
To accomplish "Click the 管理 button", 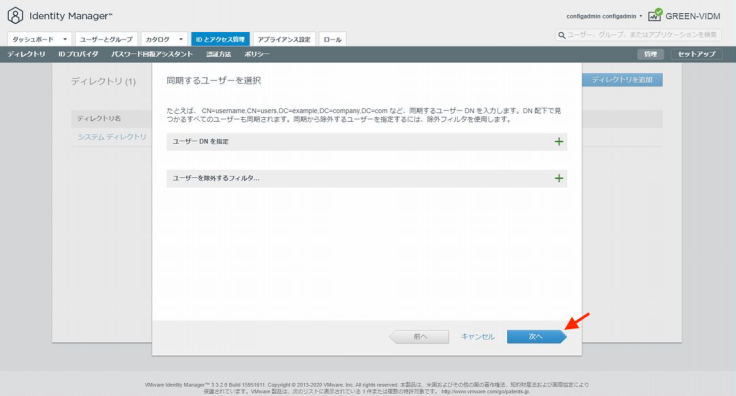I will (651, 54).
